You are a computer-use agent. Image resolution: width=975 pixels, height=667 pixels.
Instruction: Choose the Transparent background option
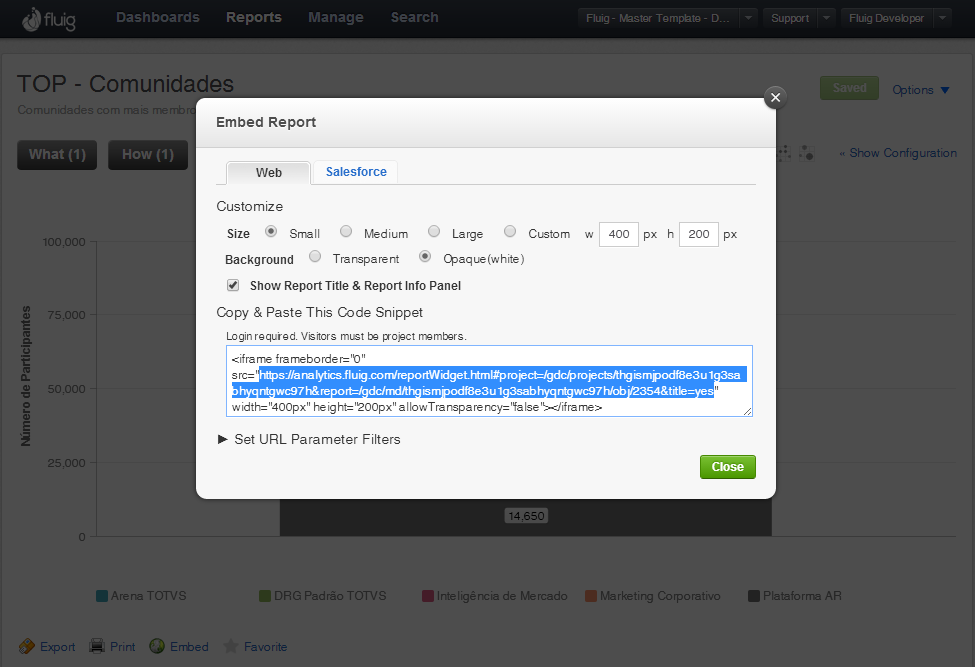[x=315, y=256]
